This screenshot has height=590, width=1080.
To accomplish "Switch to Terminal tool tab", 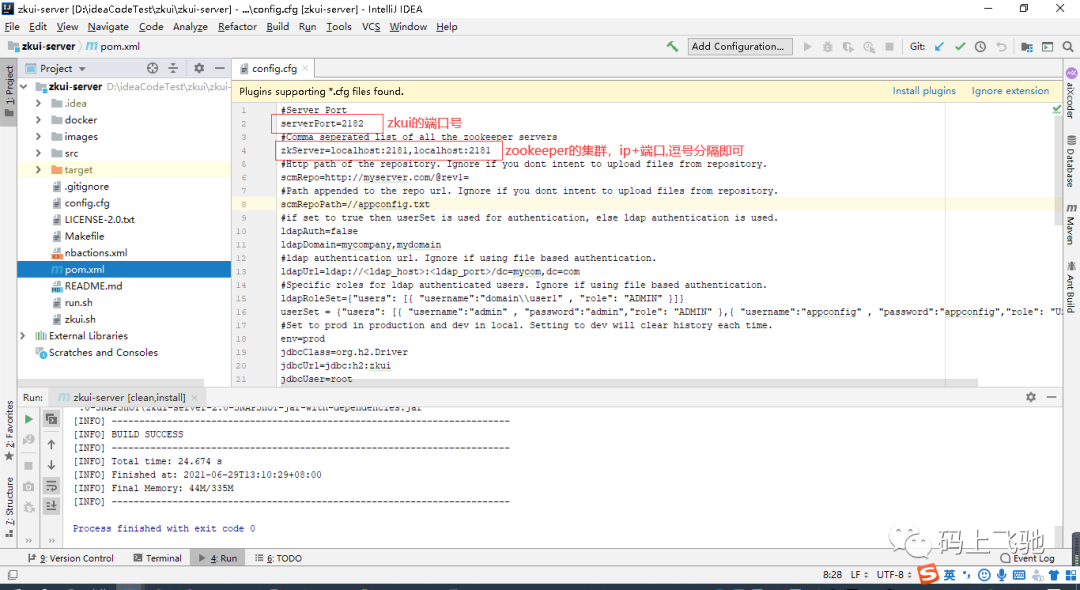I will click(157, 558).
